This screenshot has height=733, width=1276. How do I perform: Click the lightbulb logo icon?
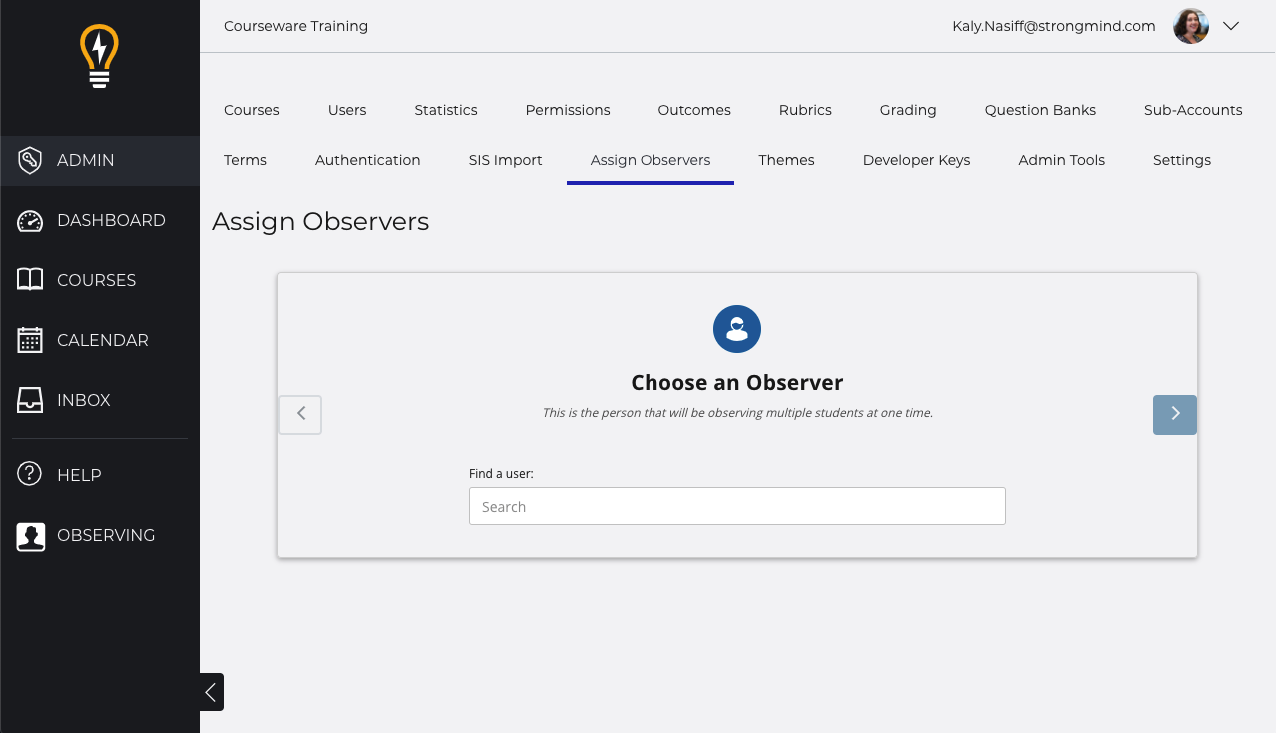pos(99,57)
